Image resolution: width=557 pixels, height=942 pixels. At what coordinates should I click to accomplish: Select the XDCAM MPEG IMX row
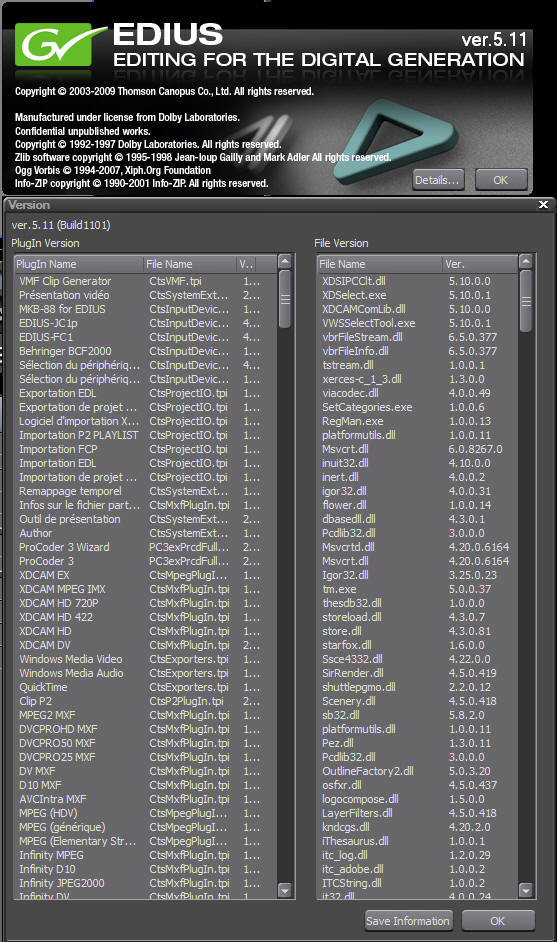[145, 589]
